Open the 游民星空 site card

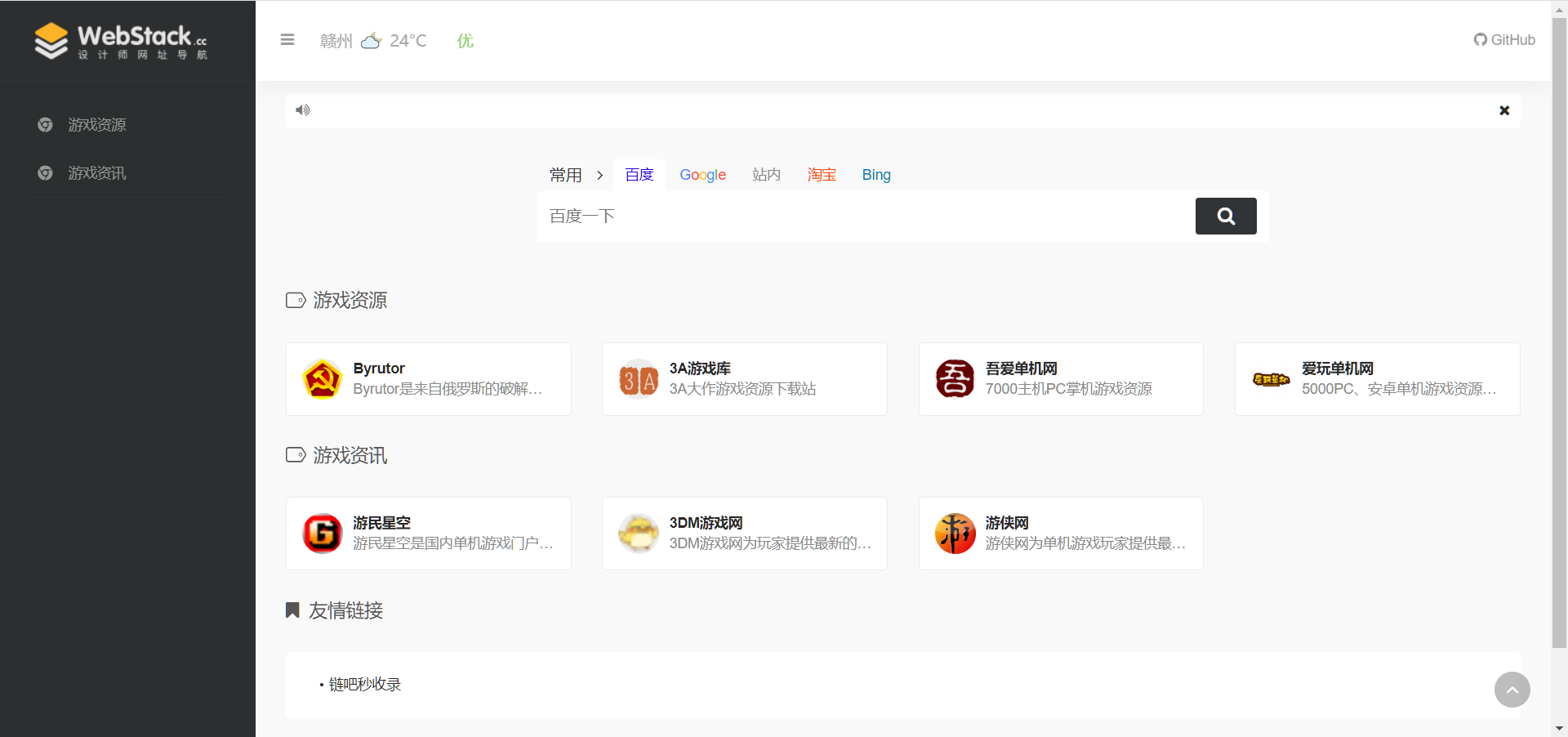tap(429, 534)
